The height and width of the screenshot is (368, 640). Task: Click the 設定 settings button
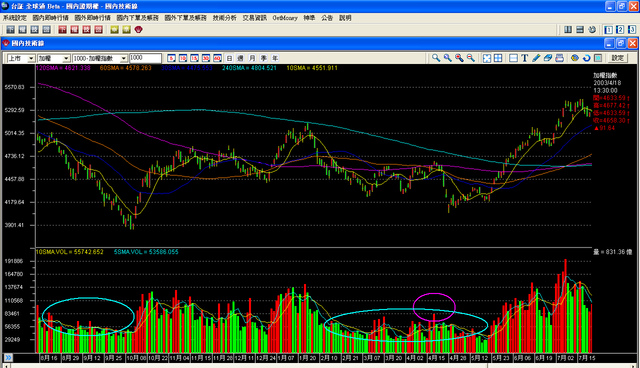pyautogui.click(x=618, y=58)
